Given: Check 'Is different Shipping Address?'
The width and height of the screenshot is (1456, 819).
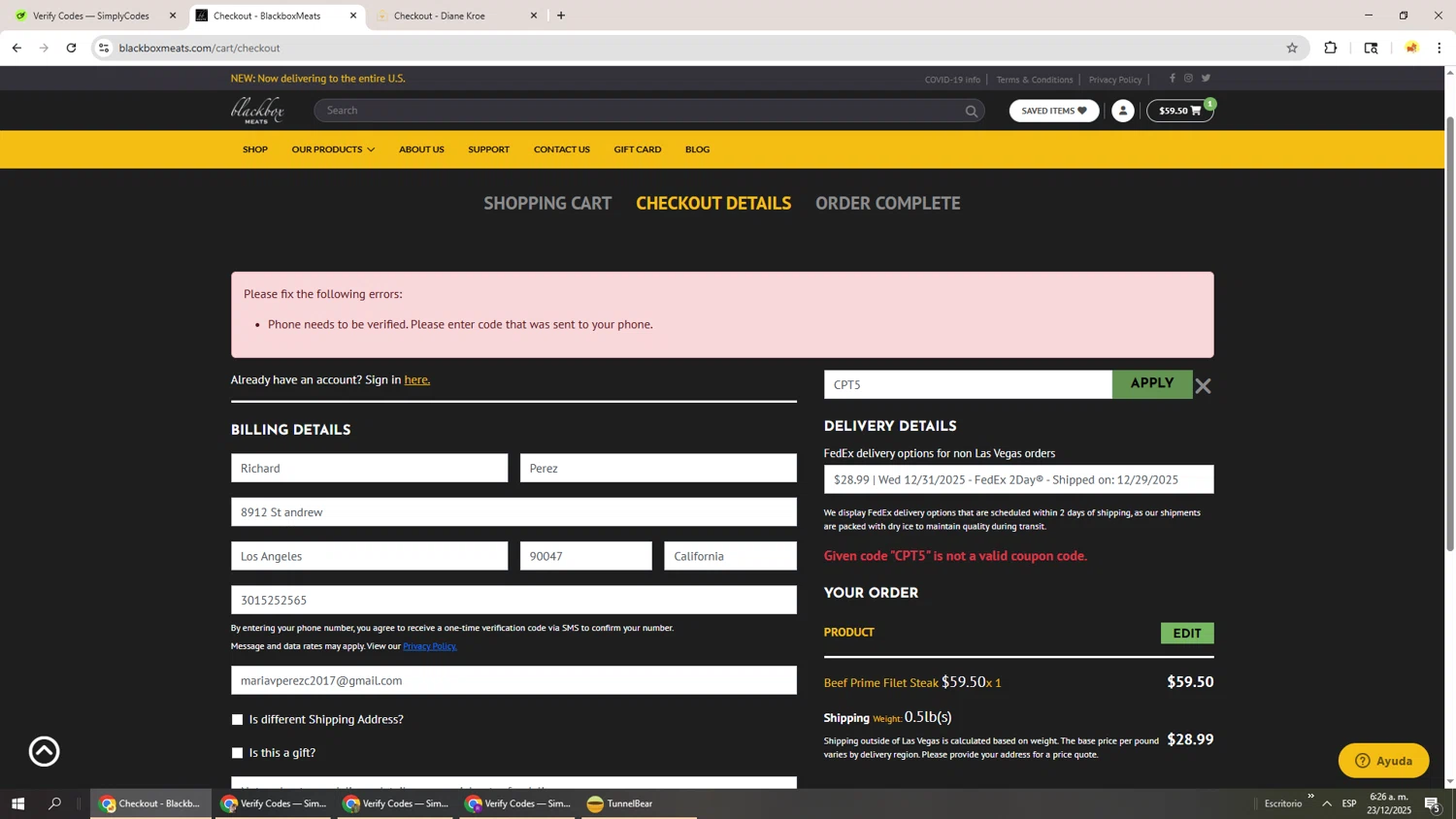Looking at the screenshot, I should click(x=237, y=719).
